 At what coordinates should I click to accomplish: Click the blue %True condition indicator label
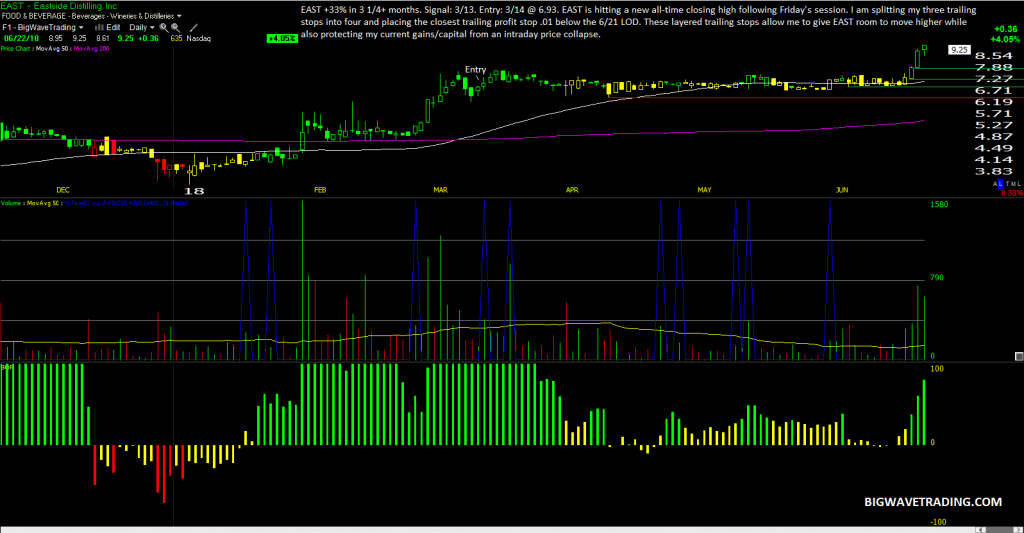[126, 203]
